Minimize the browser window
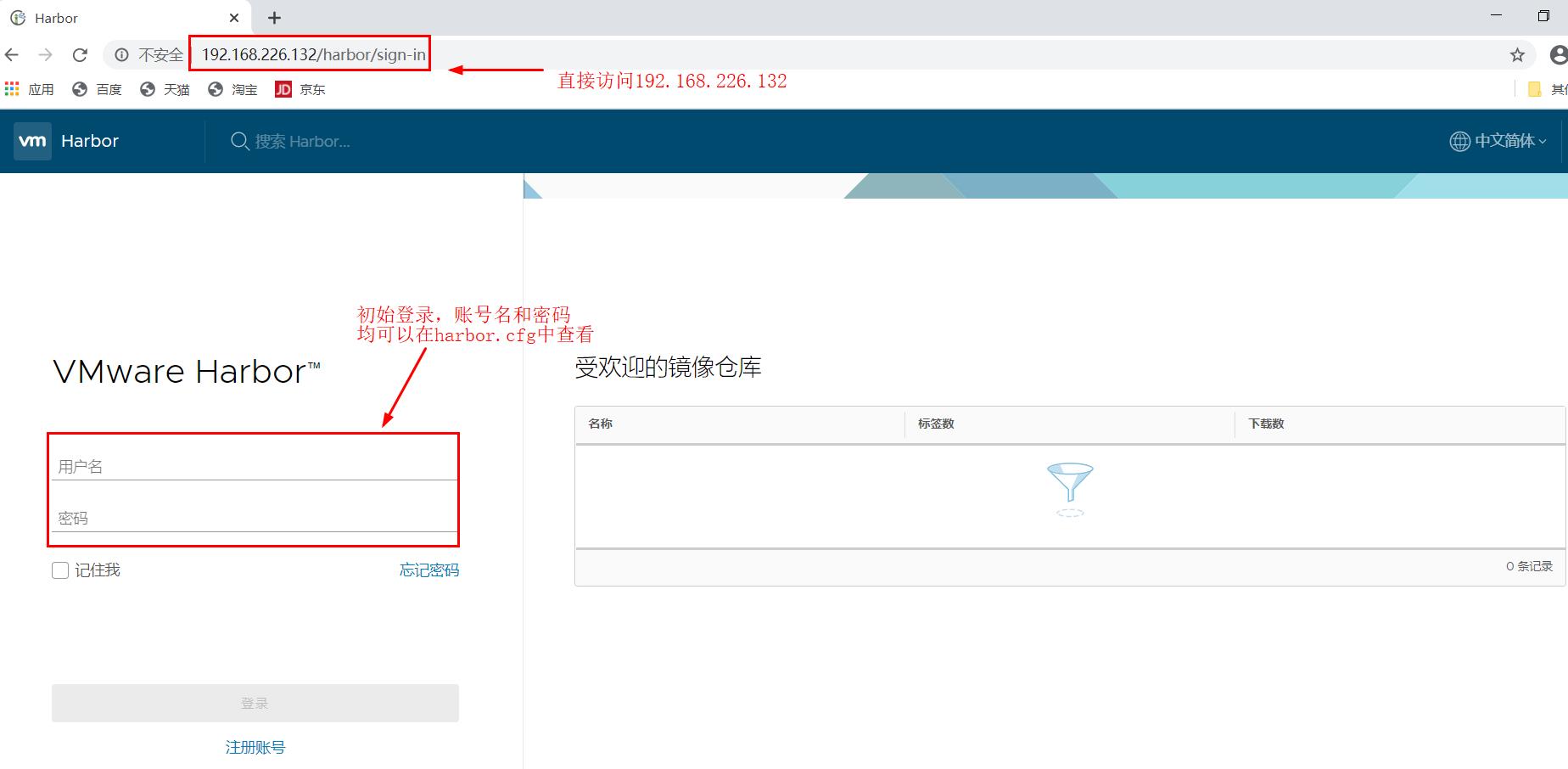This screenshot has height=769, width=1568. [1496, 15]
